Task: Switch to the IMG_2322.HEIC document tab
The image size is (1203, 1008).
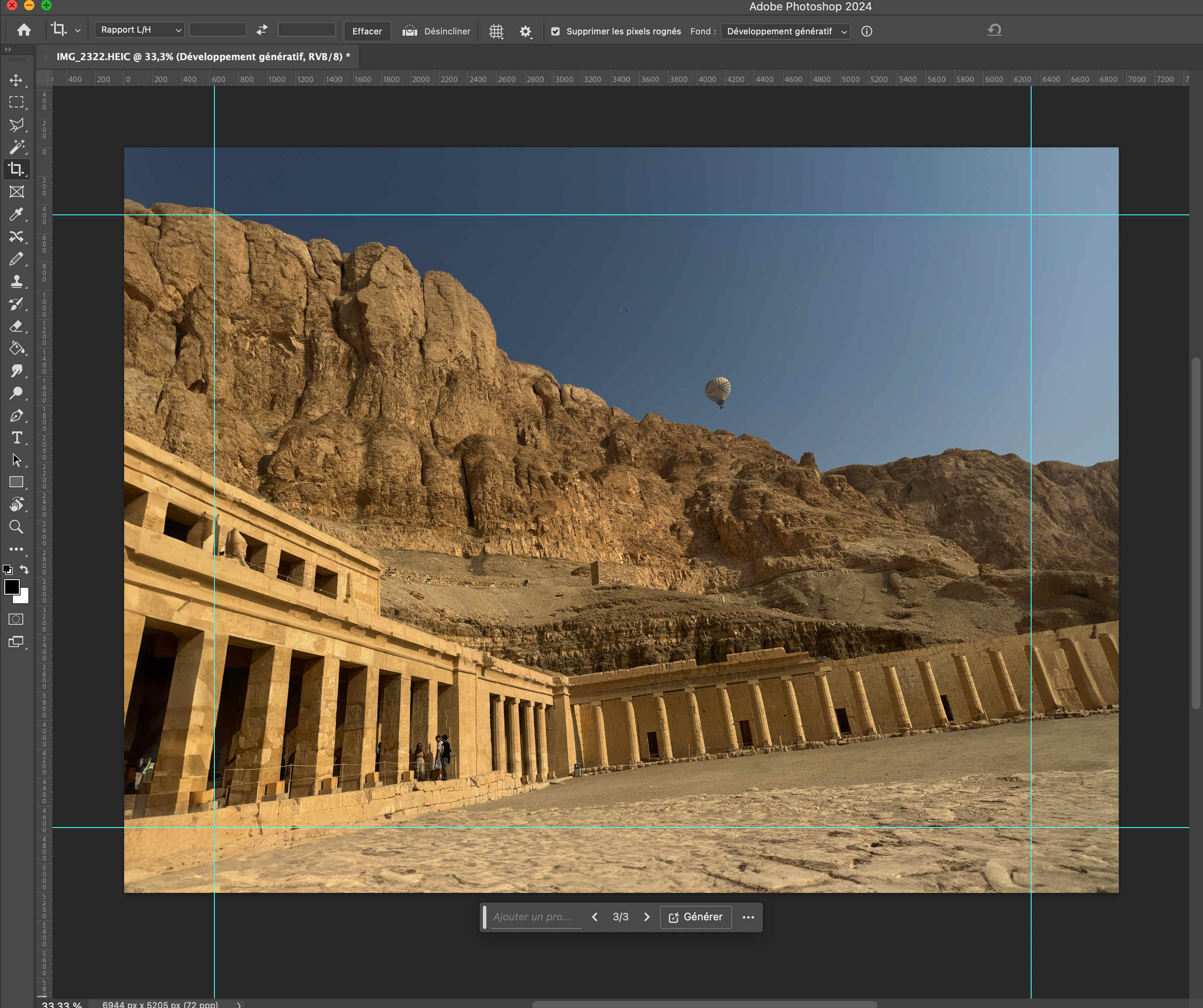Action: click(203, 57)
